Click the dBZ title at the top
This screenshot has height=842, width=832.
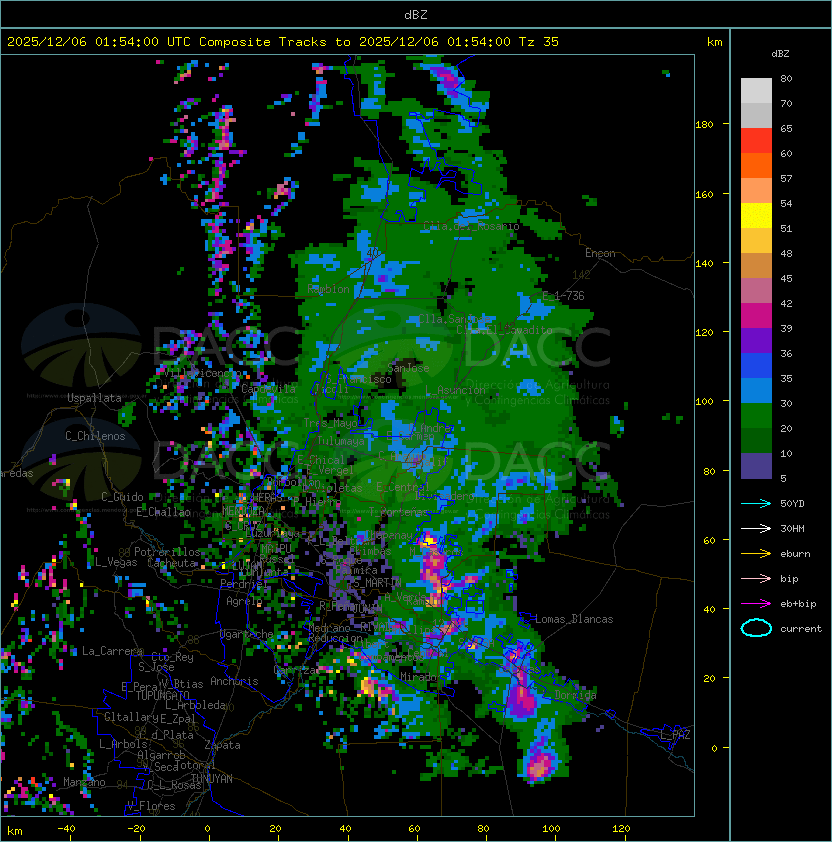[x=416, y=14]
